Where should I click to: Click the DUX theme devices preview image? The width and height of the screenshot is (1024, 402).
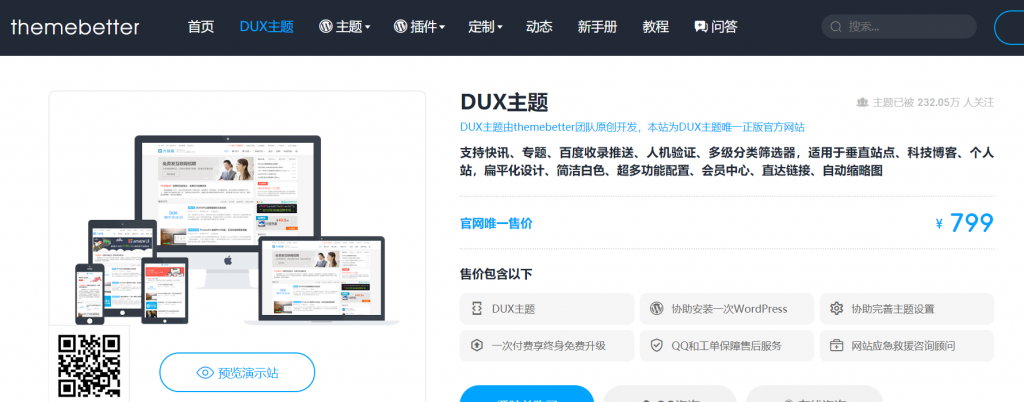237,230
